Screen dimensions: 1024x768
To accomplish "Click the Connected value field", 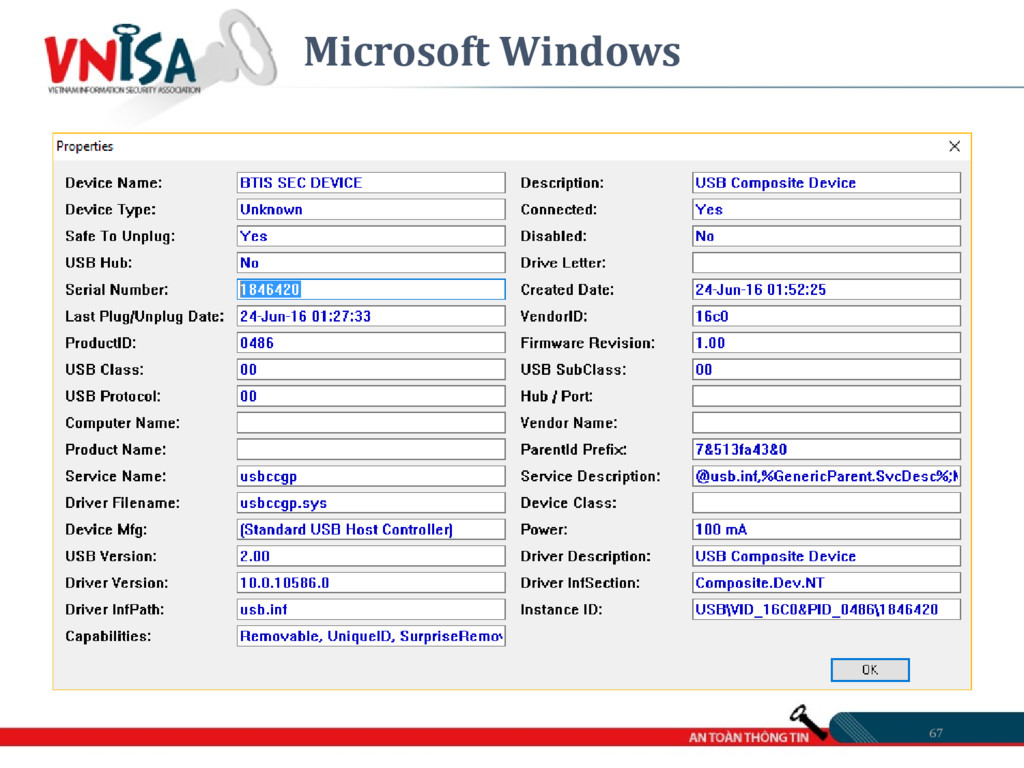I will pos(826,210).
